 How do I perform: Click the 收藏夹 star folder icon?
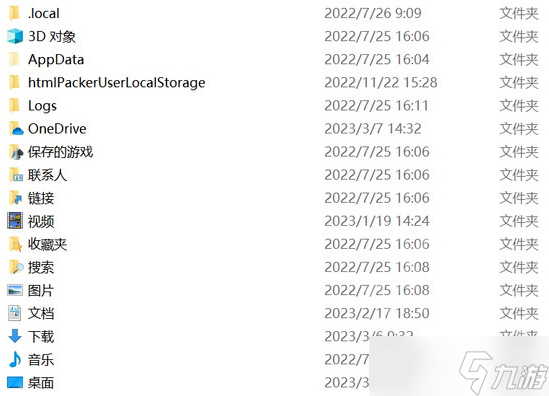pos(15,244)
